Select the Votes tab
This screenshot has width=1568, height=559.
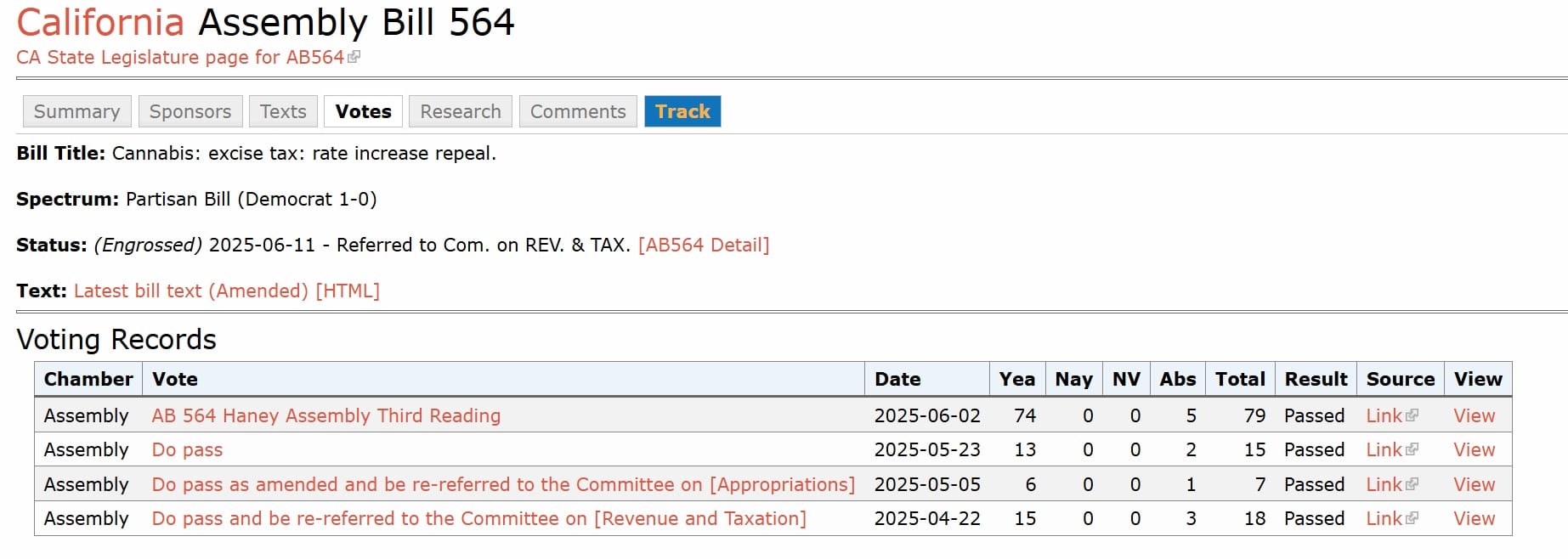pos(363,111)
